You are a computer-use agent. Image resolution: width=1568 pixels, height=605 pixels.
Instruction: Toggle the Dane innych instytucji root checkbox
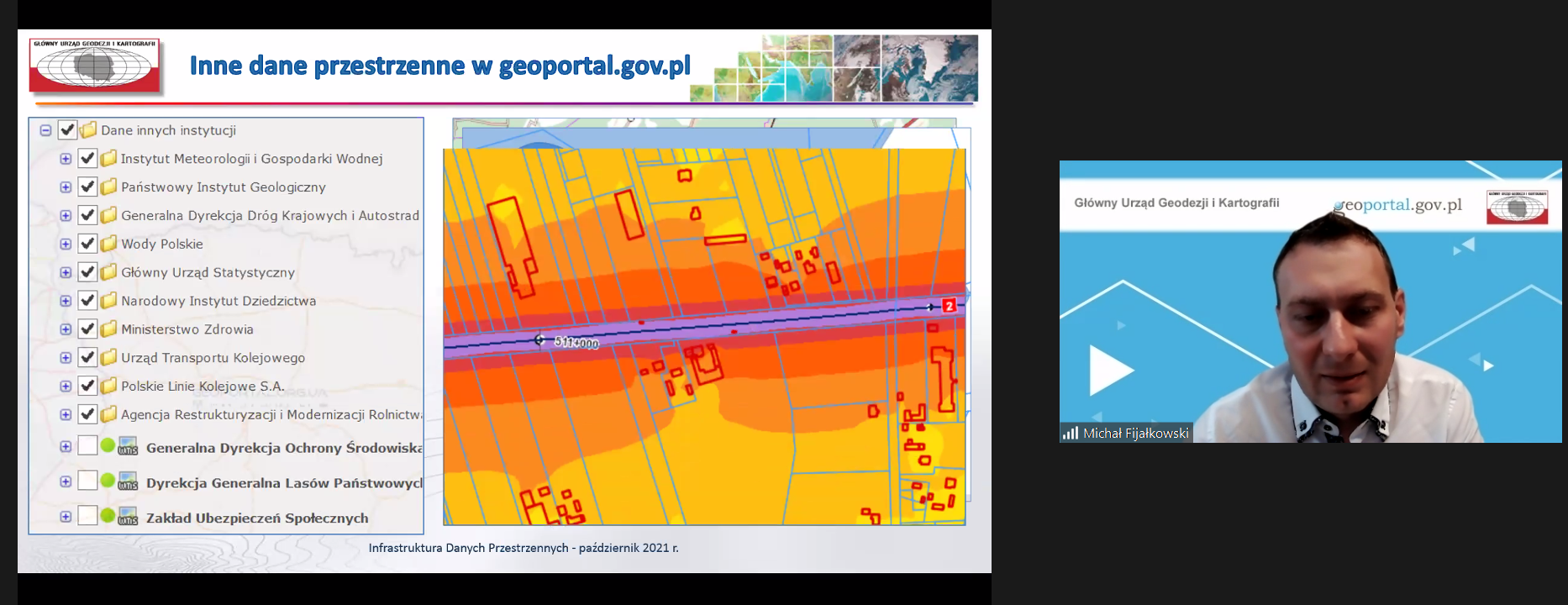[x=67, y=130]
